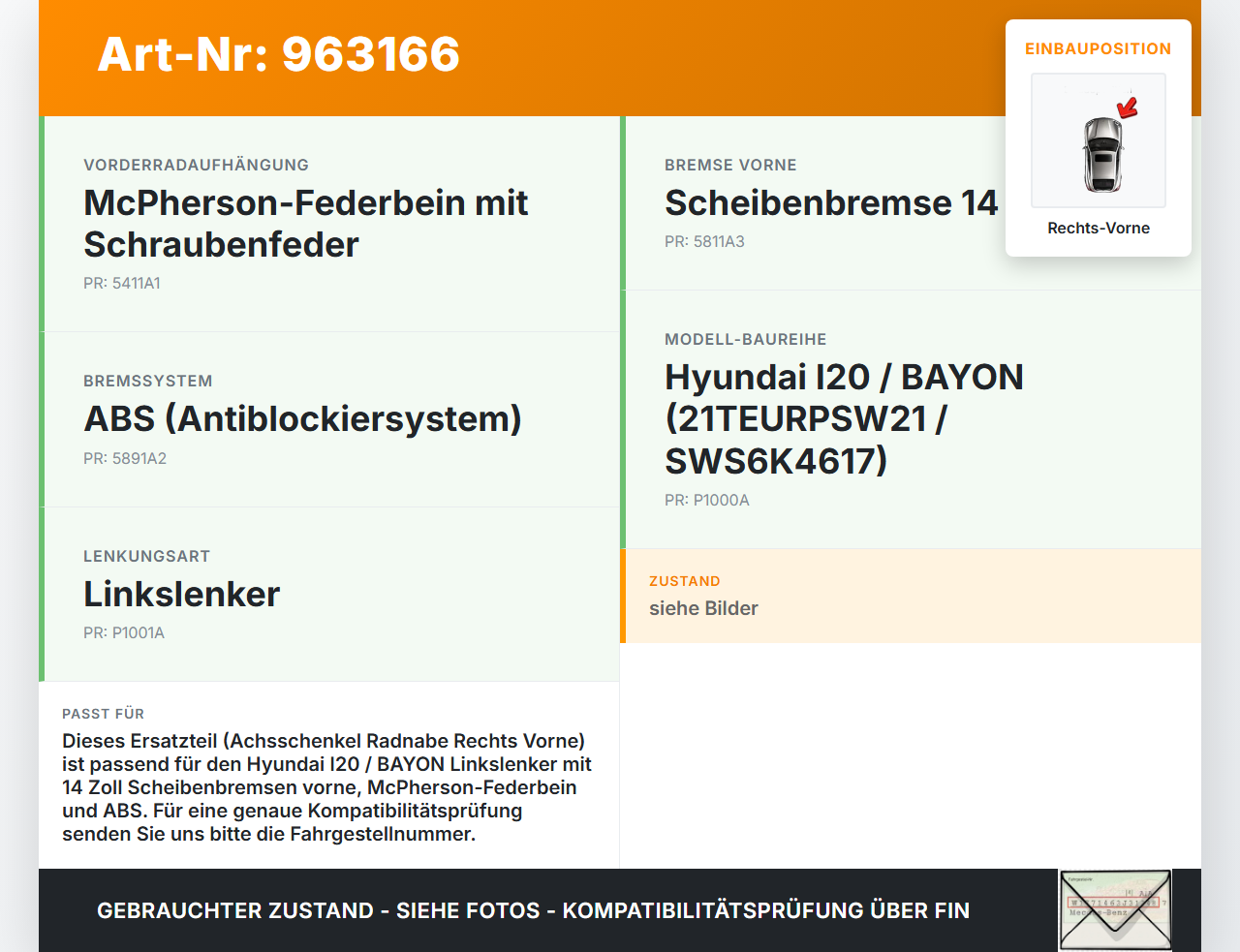1240x952 pixels.
Task: Click the Art-Nr: 963166 heading
Action: 278,55
